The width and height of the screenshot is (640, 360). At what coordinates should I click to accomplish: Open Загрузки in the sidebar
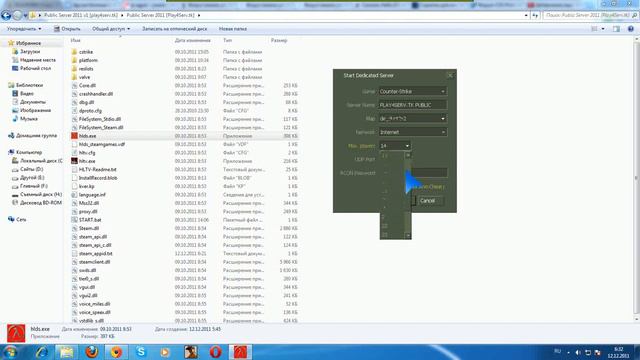click(30, 52)
